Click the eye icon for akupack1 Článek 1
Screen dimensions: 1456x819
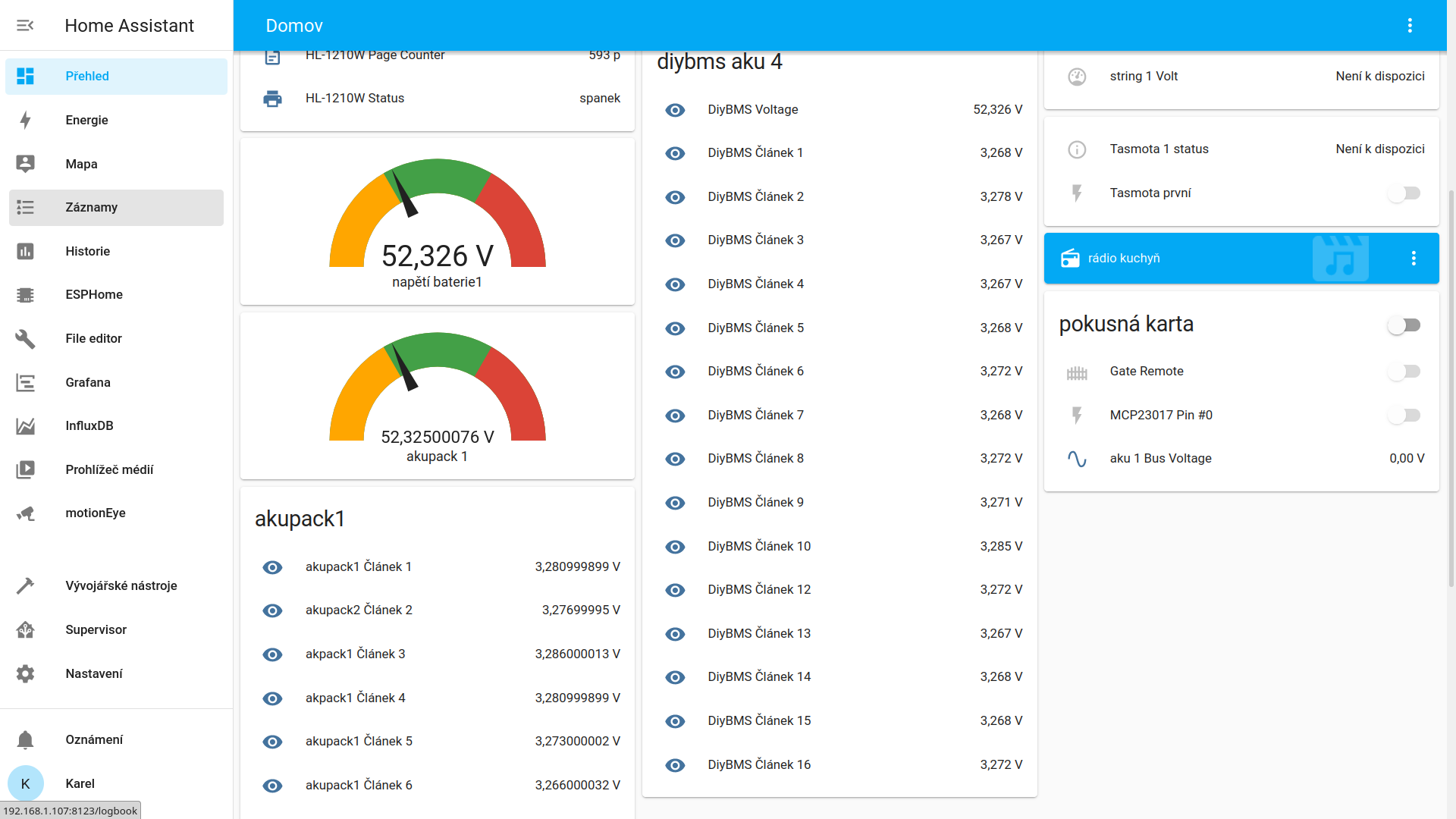tap(272, 567)
